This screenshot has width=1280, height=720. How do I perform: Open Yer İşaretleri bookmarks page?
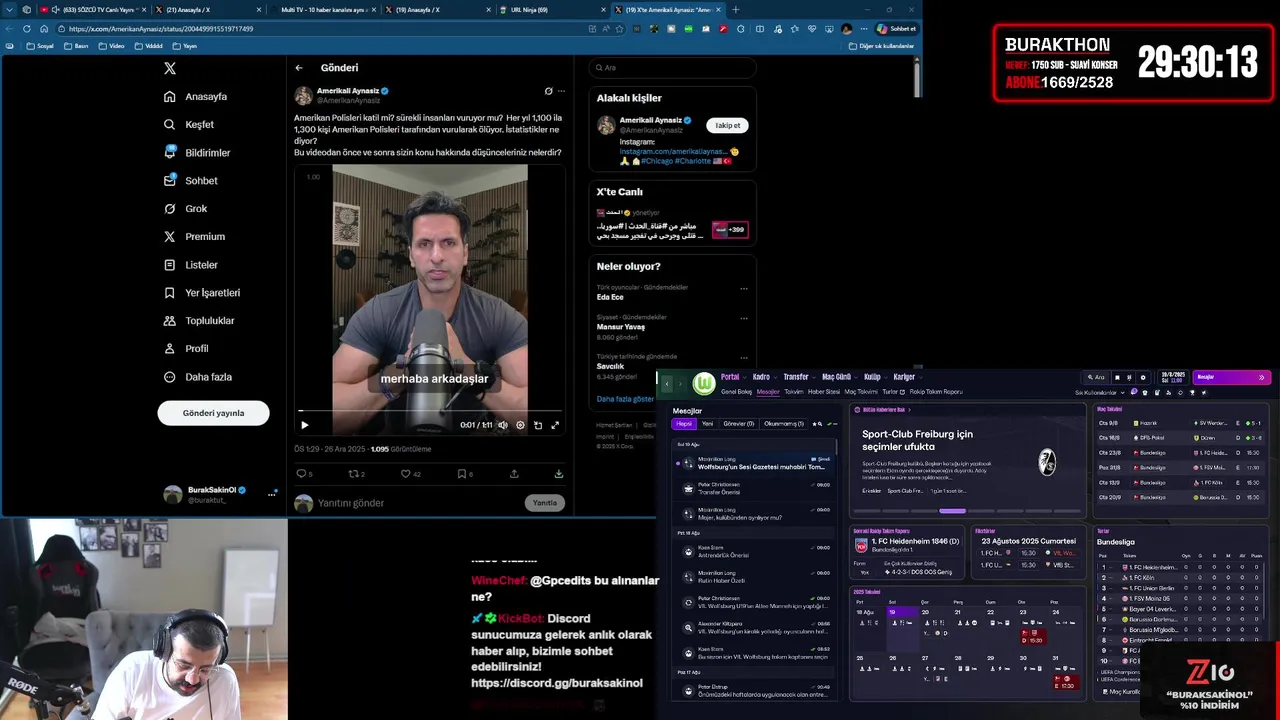[202, 293]
